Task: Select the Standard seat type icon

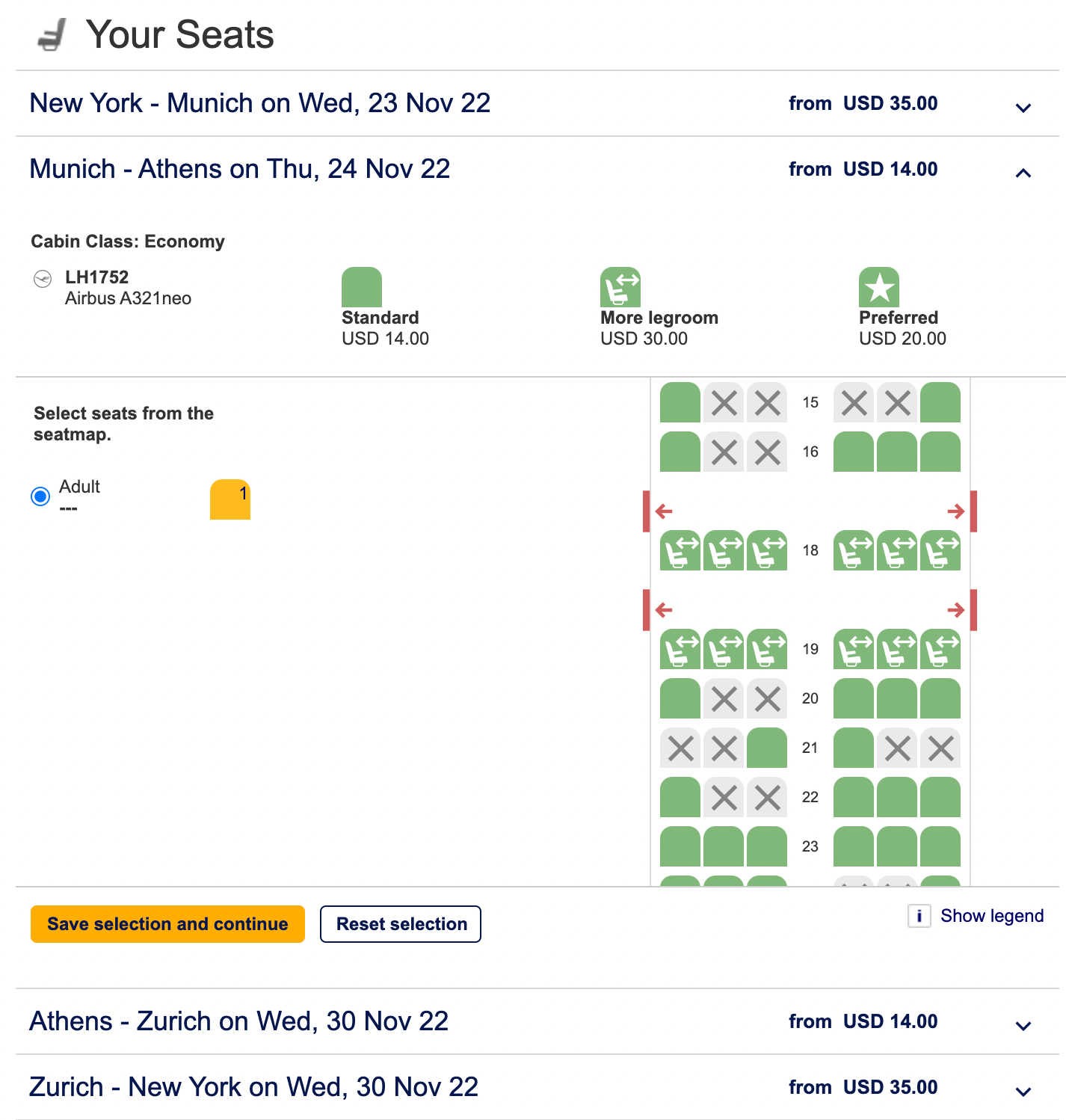Action: pyautogui.click(x=362, y=287)
